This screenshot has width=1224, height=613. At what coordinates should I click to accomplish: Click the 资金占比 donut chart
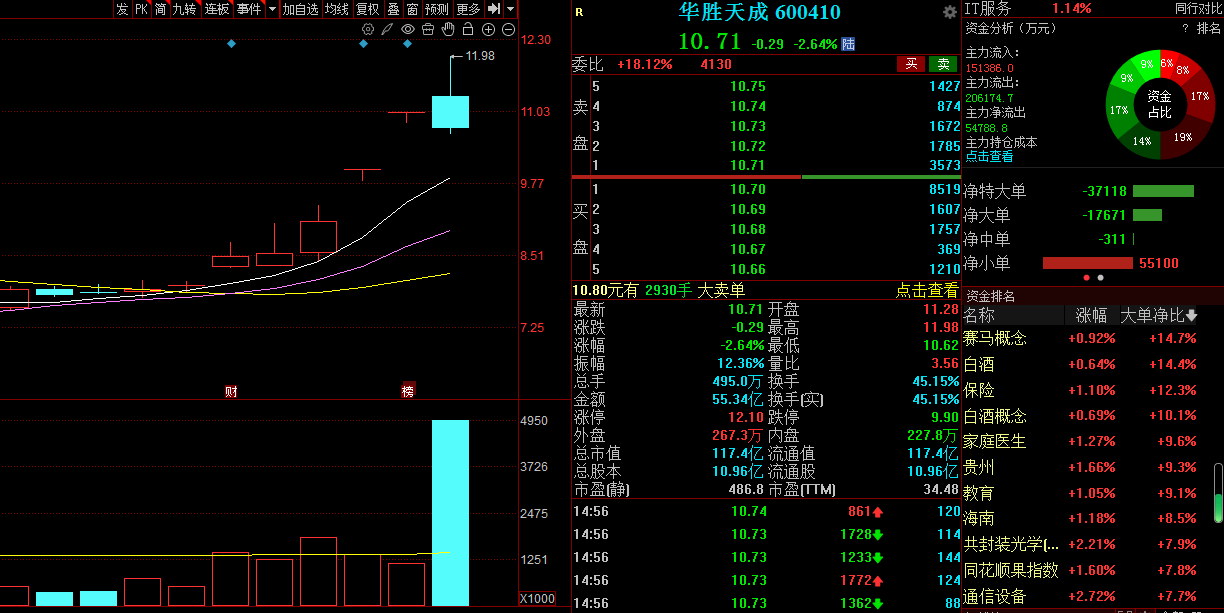1159,104
